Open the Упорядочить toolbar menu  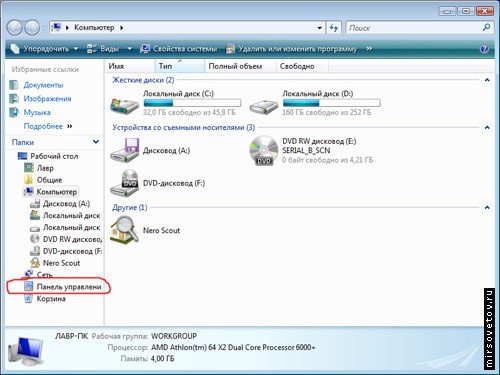tap(45, 49)
